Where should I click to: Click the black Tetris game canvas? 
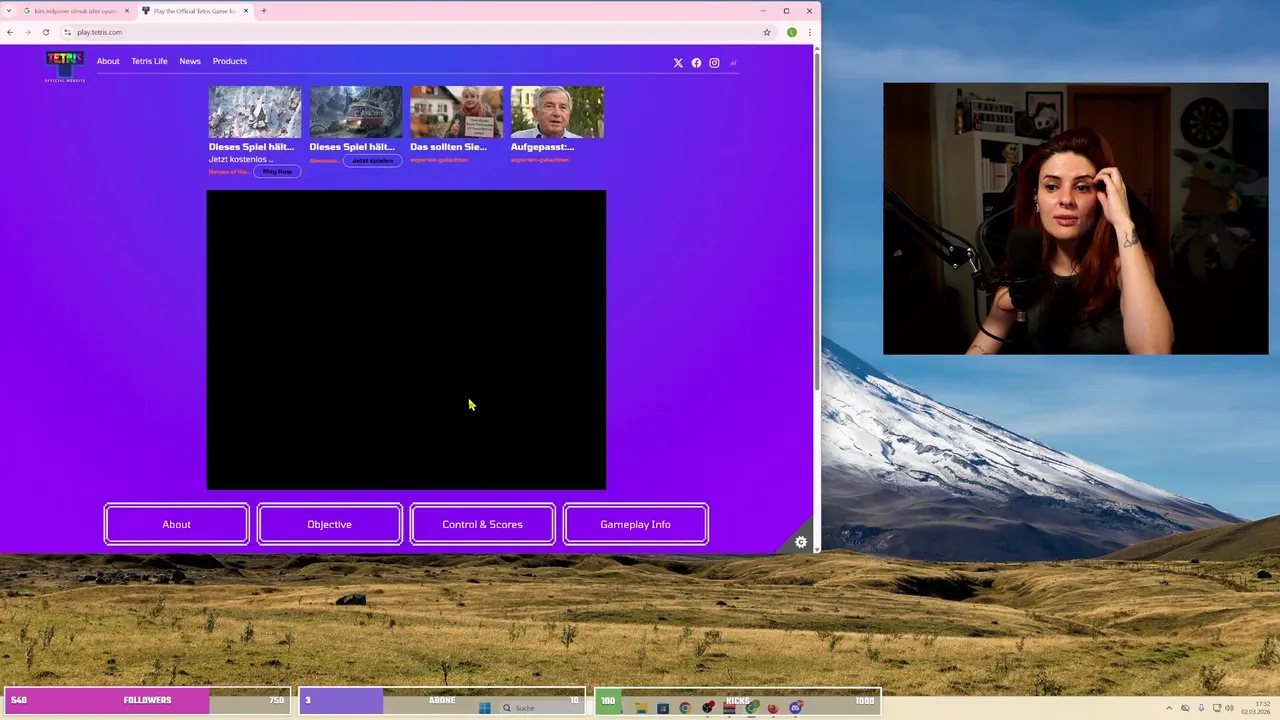pos(406,340)
